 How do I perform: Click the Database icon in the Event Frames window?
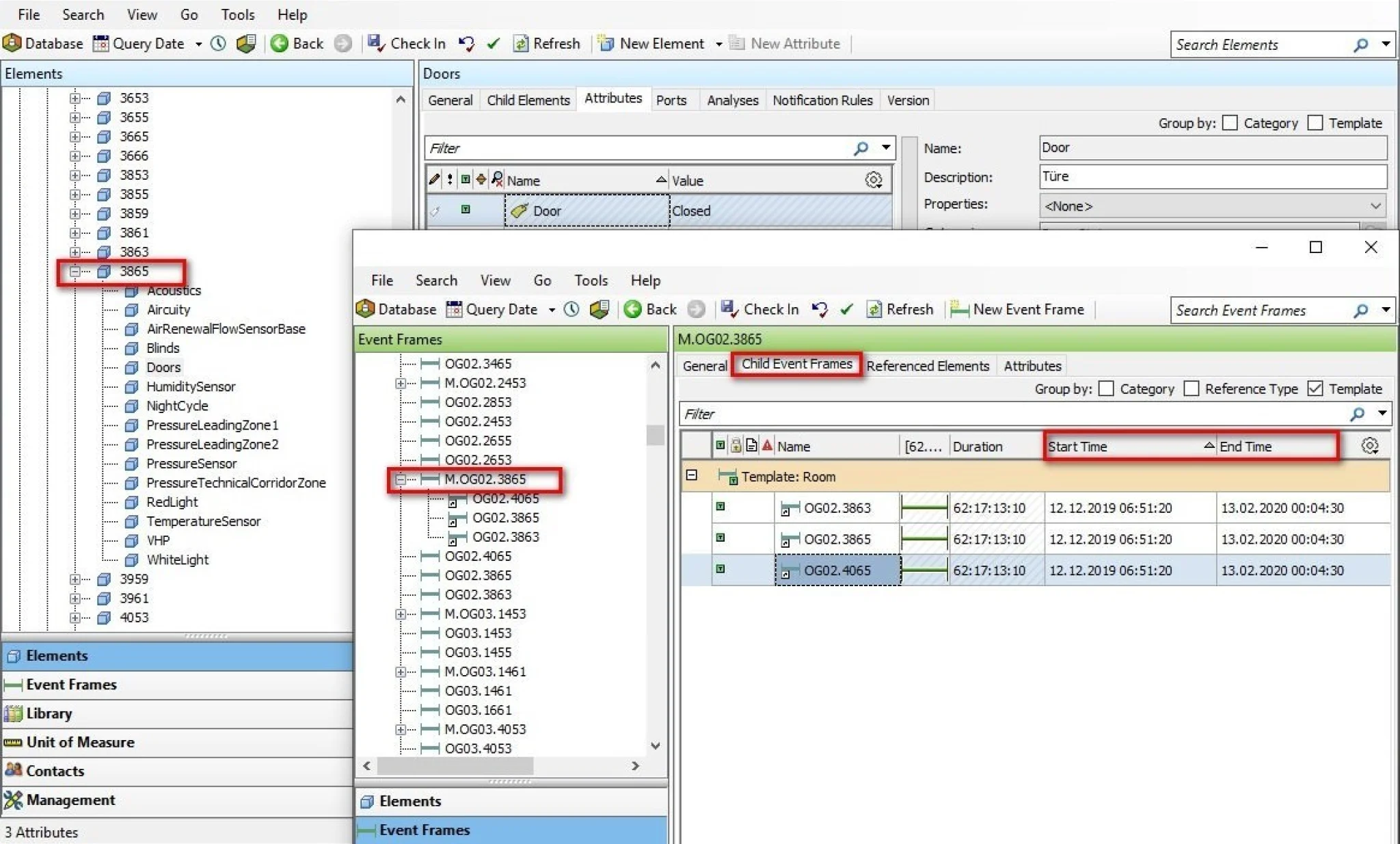[x=366, y=309]
